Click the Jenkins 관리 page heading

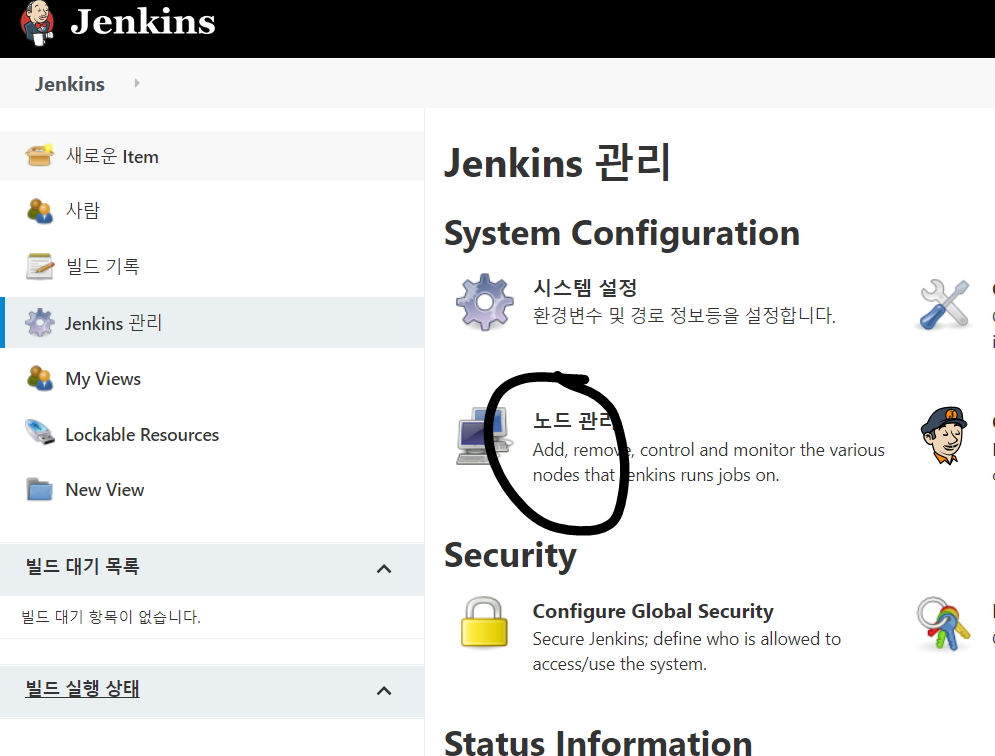[557, 162]
